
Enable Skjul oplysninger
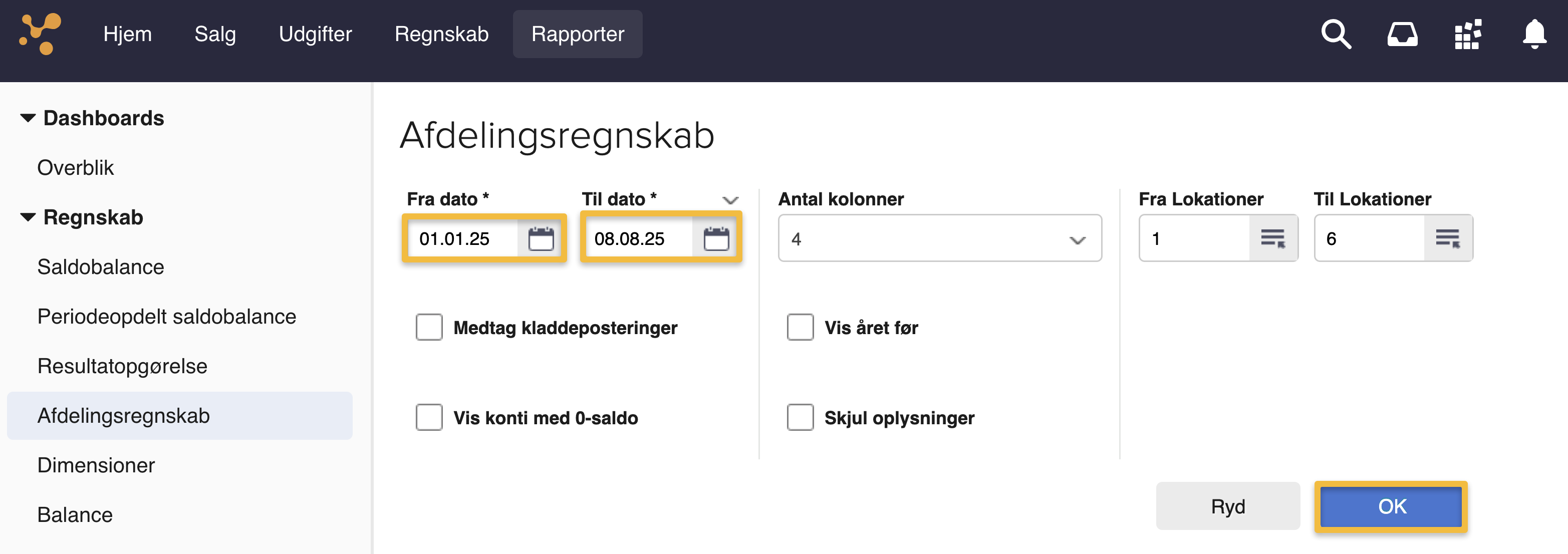click(801, 418)
